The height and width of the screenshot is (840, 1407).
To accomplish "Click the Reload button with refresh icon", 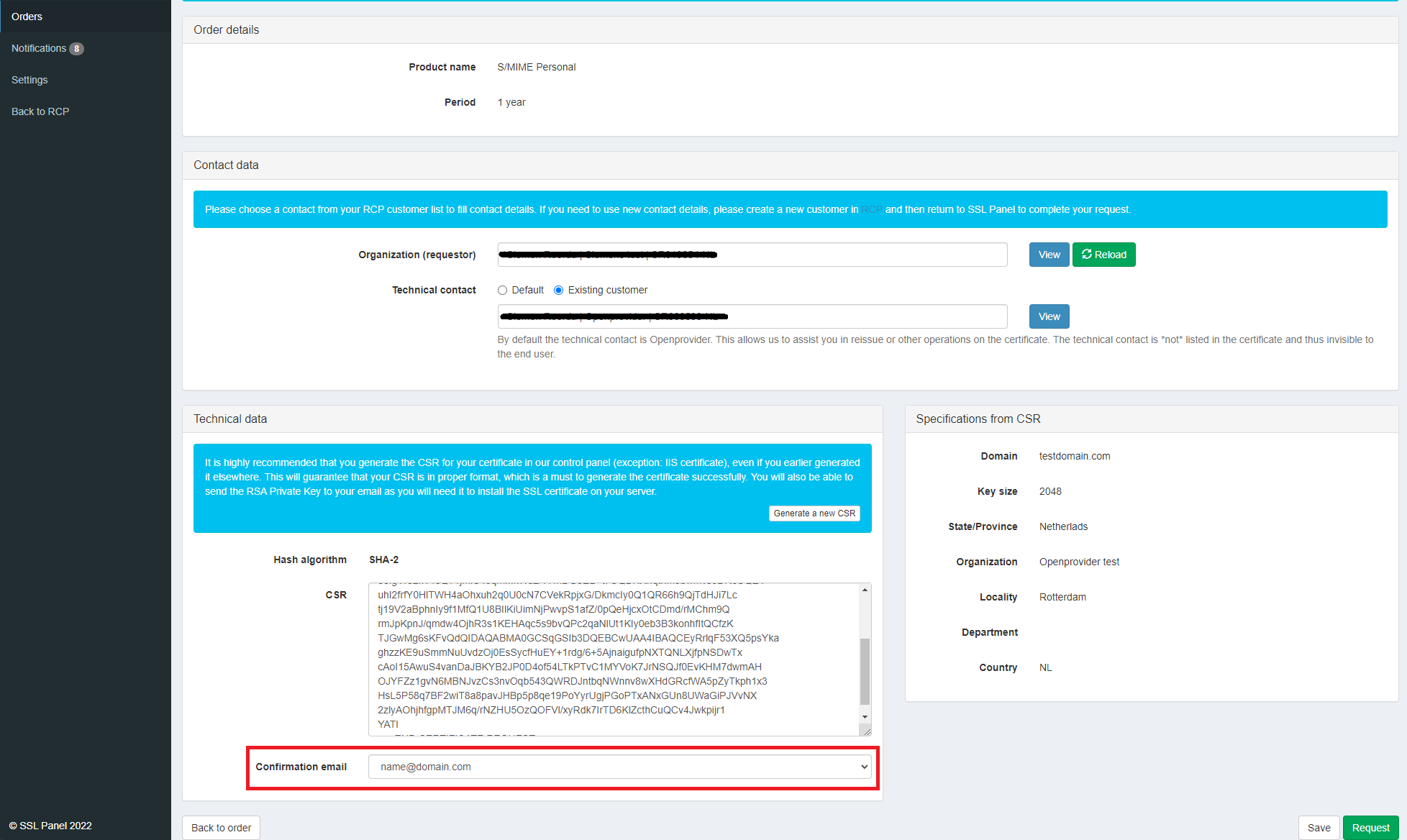I will 1103,255.
